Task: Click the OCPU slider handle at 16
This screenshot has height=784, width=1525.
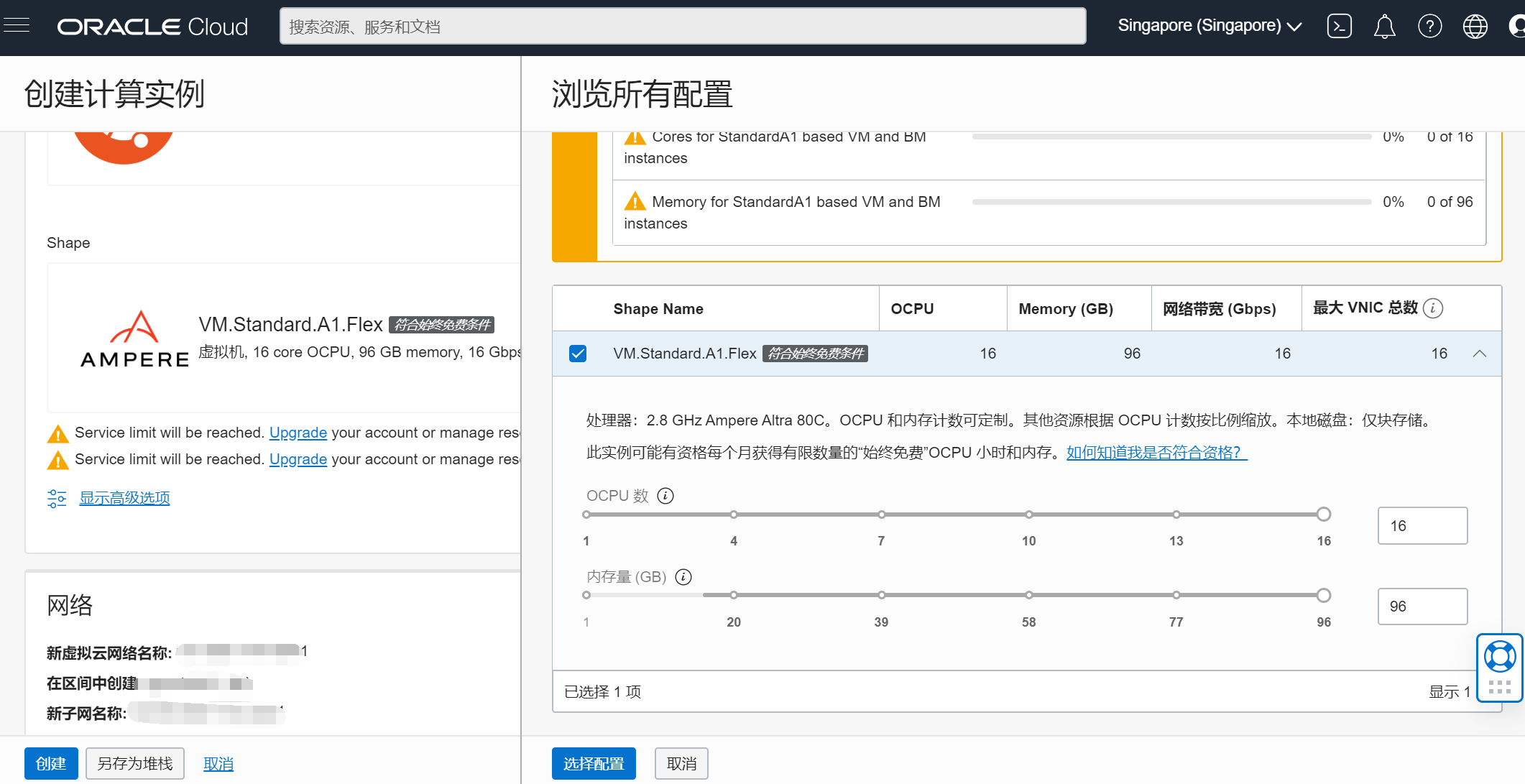Action: (x=1324, y=515)
